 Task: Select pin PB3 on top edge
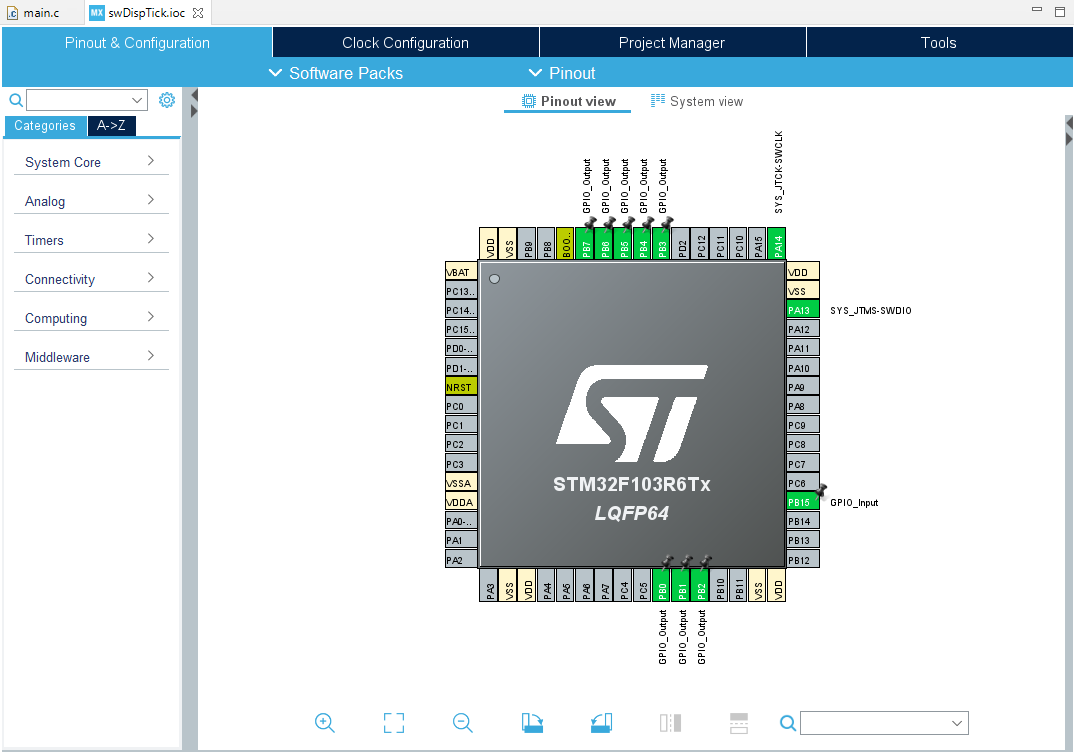tap(662, 244)
